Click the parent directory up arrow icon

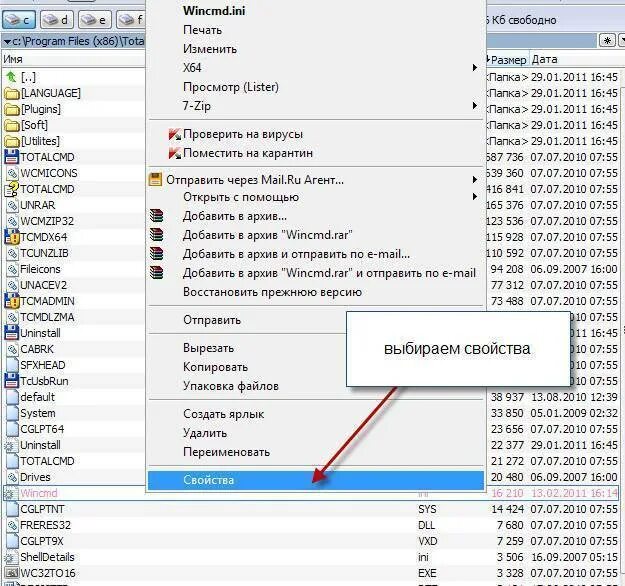click(x=11, y=77)
